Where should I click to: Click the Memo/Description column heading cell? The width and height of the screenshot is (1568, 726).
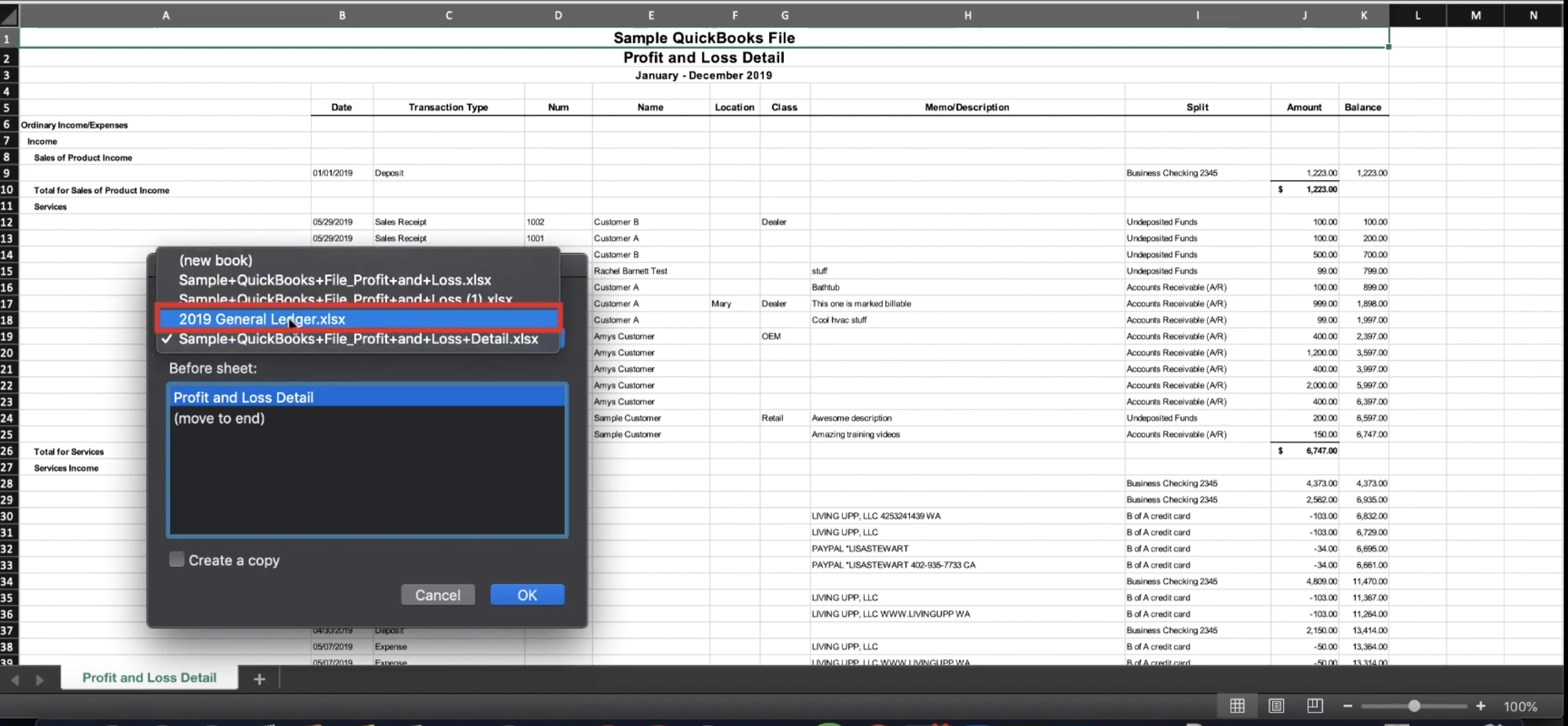(967, 107)
